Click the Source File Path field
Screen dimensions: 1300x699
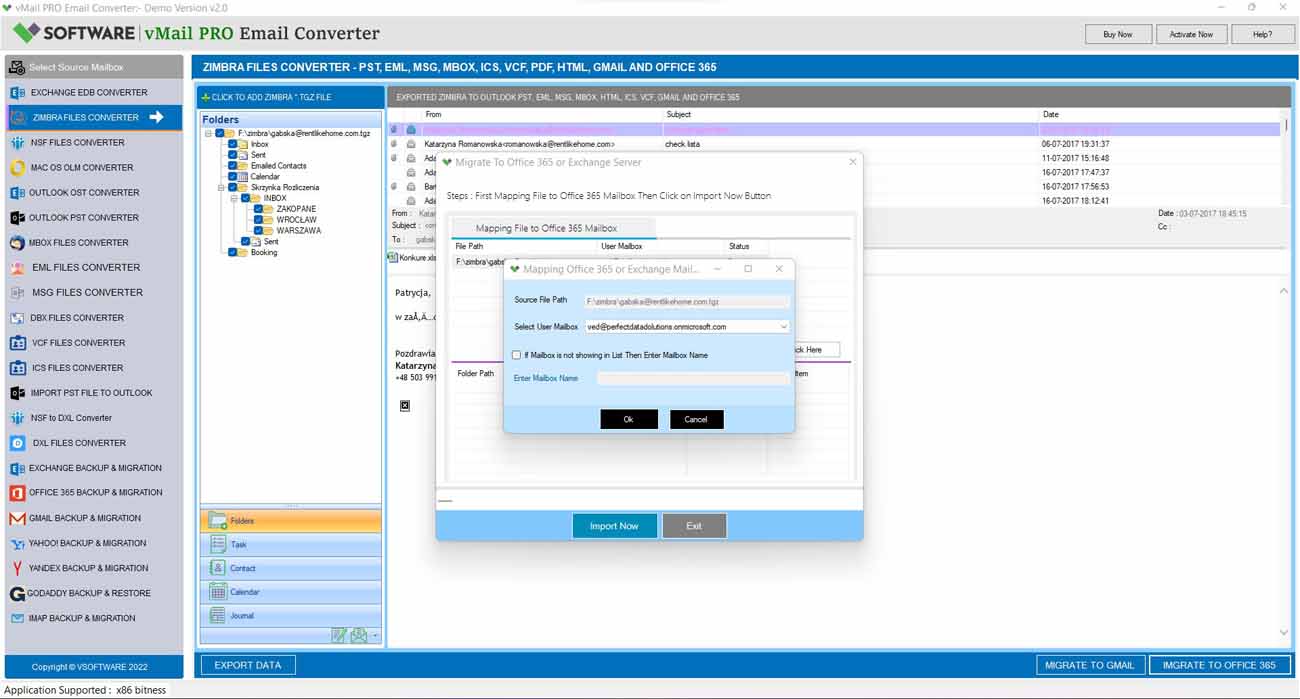[x=686, y=301]
